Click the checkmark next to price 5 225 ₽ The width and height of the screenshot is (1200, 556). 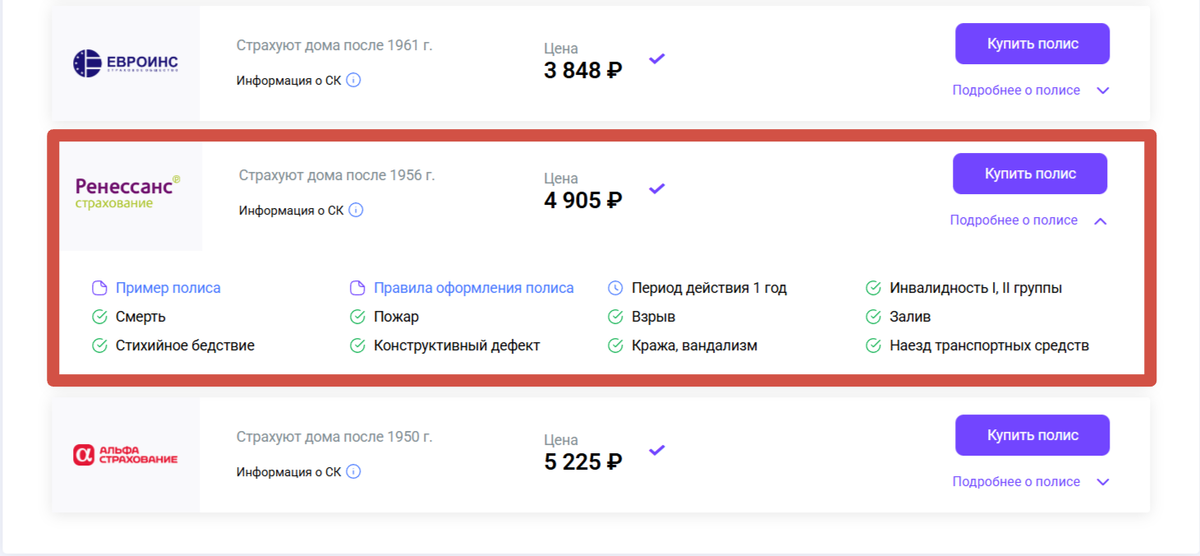(x=657, y=451)
